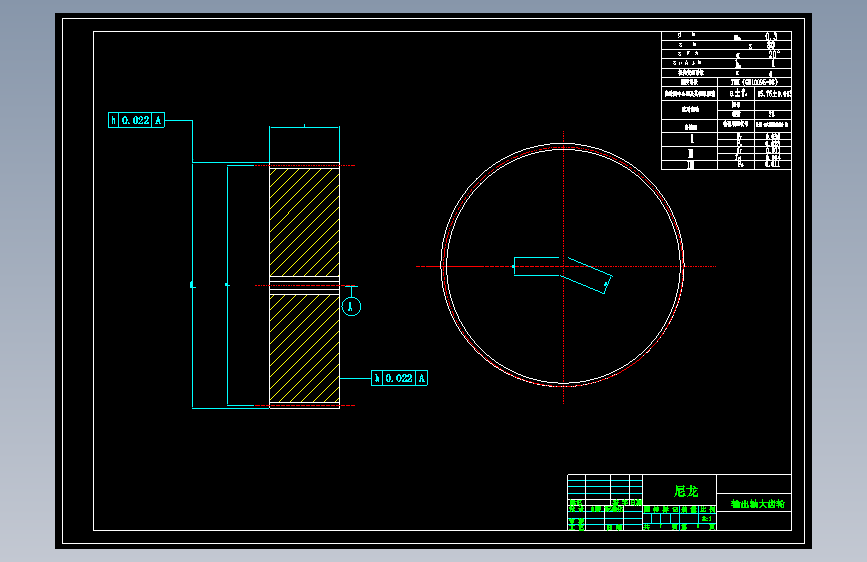867x562 pixels.
Task: Click the GB10095-88 accuracy grade cell
Action: pos(754,82)
